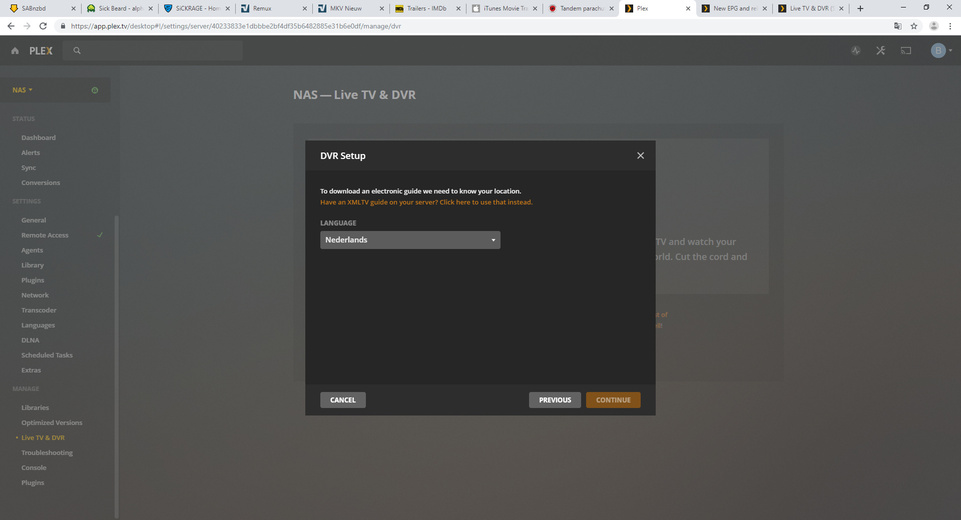Open Scheduled Tasks settings

coord(47,356)
